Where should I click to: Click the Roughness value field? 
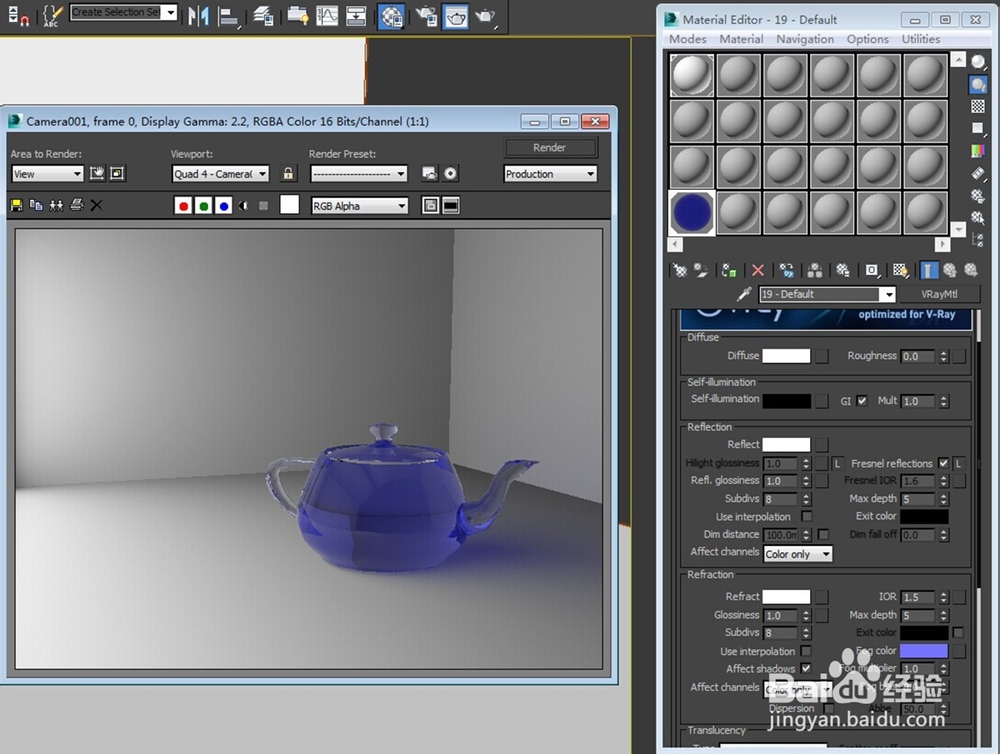918,356
